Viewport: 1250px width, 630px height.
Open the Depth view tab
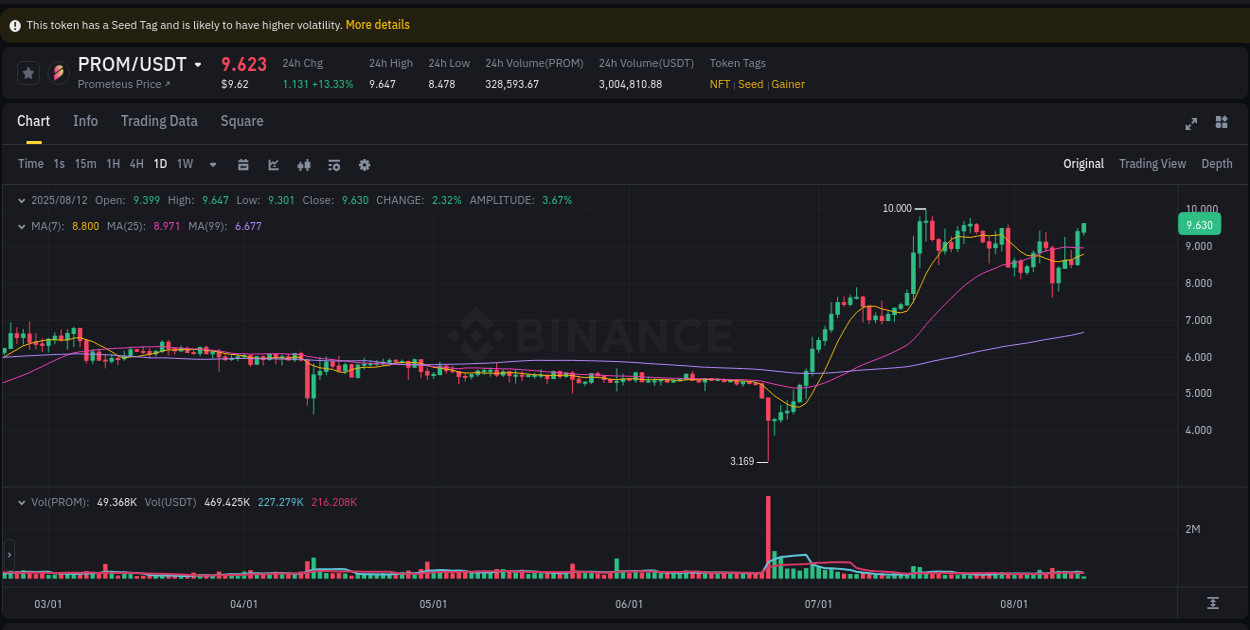[x=1217, y=164]
